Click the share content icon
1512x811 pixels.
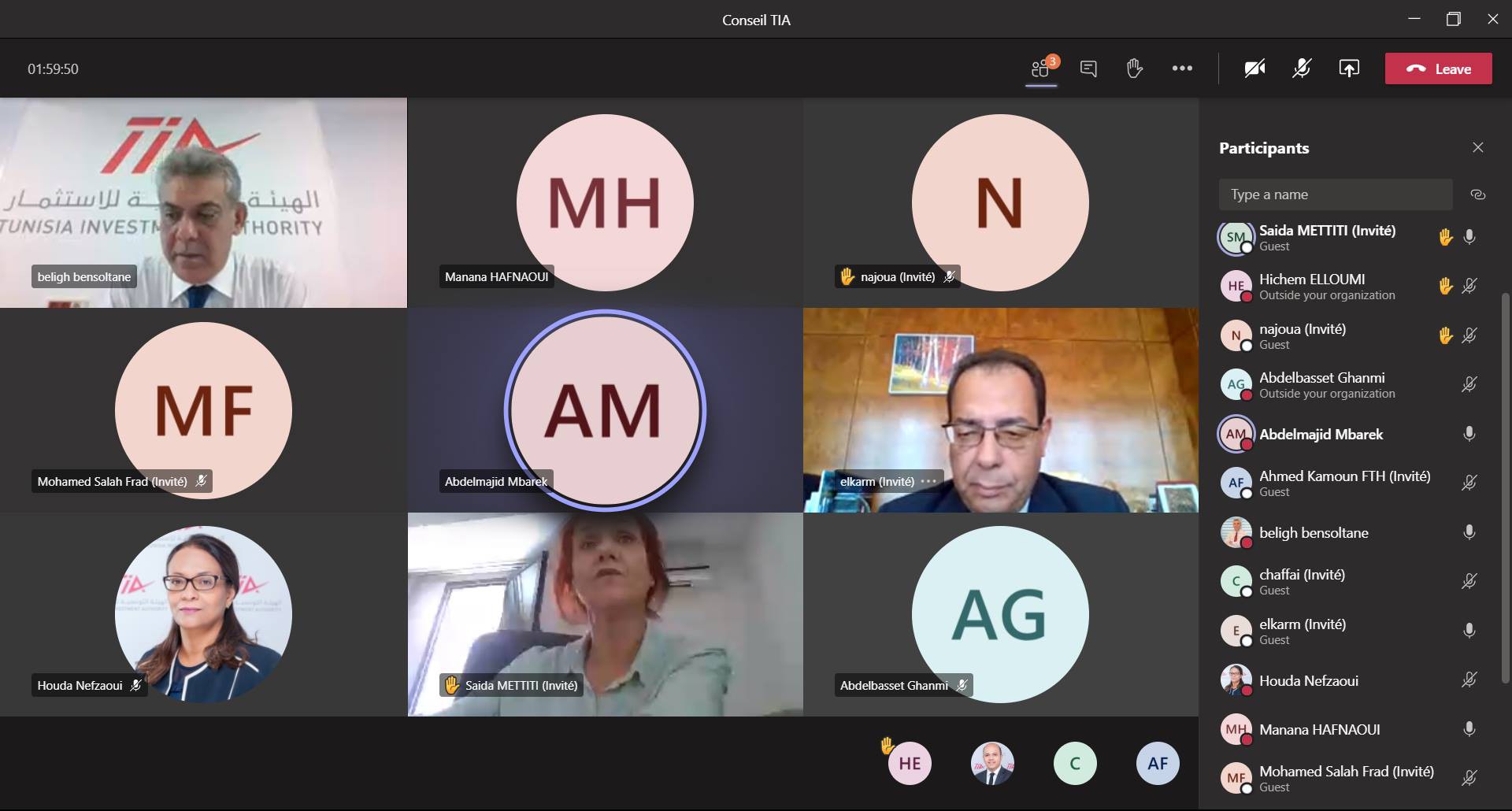(1349, 69)
